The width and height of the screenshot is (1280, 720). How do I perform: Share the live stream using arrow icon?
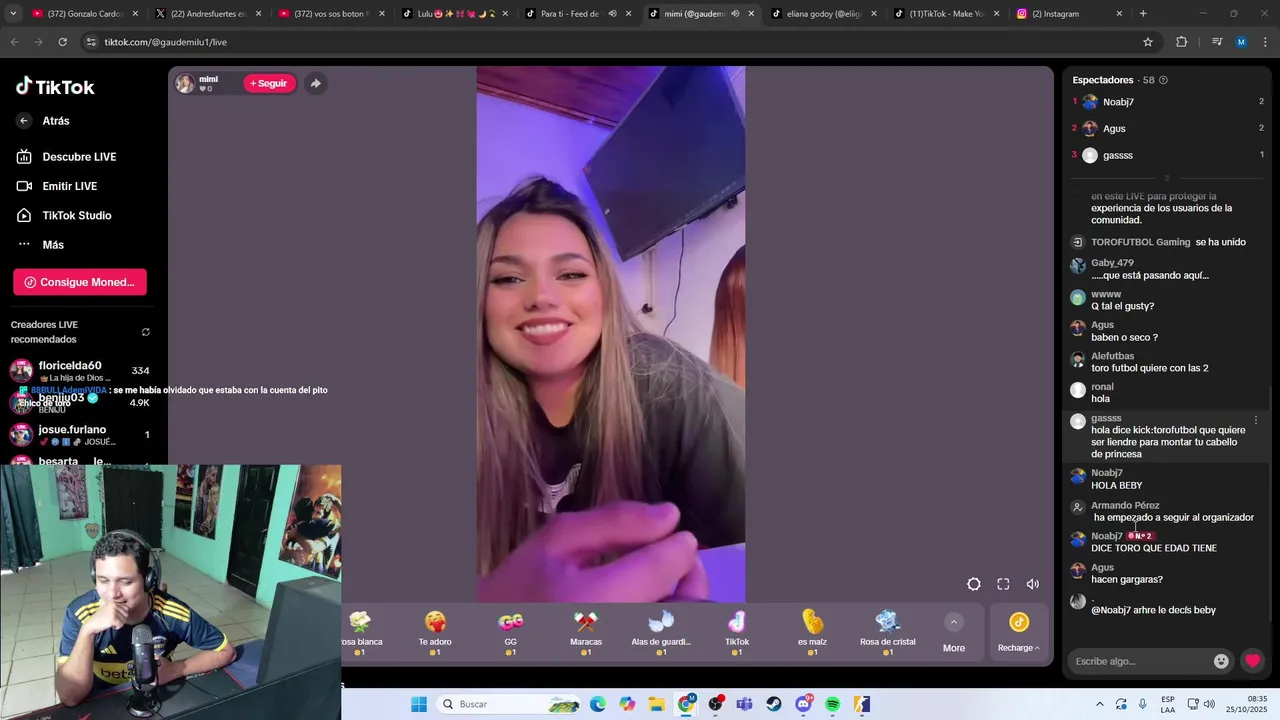tap(315, 84)
